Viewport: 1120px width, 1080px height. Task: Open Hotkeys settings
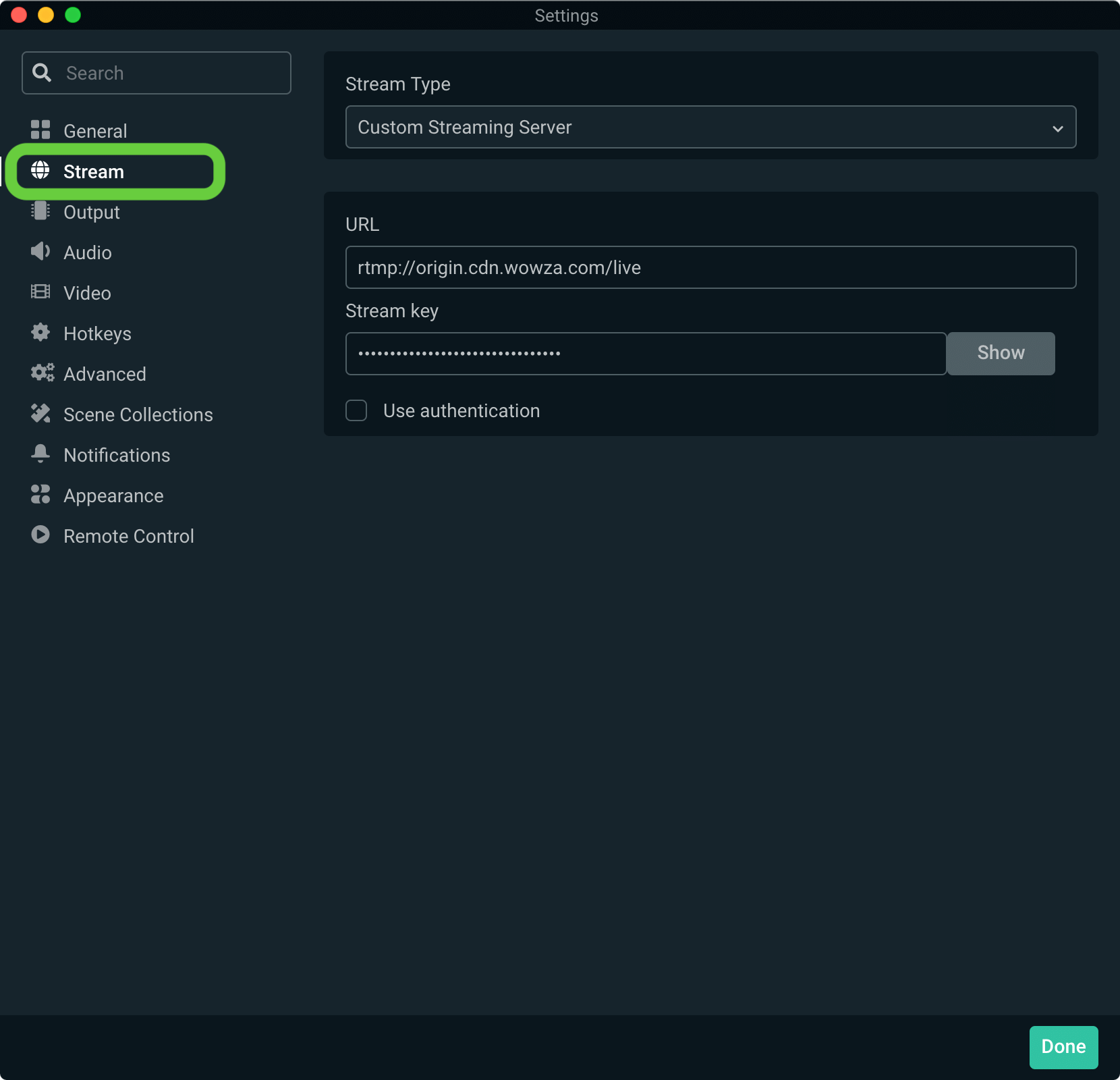pyautogui.click(x=97, y=333)
